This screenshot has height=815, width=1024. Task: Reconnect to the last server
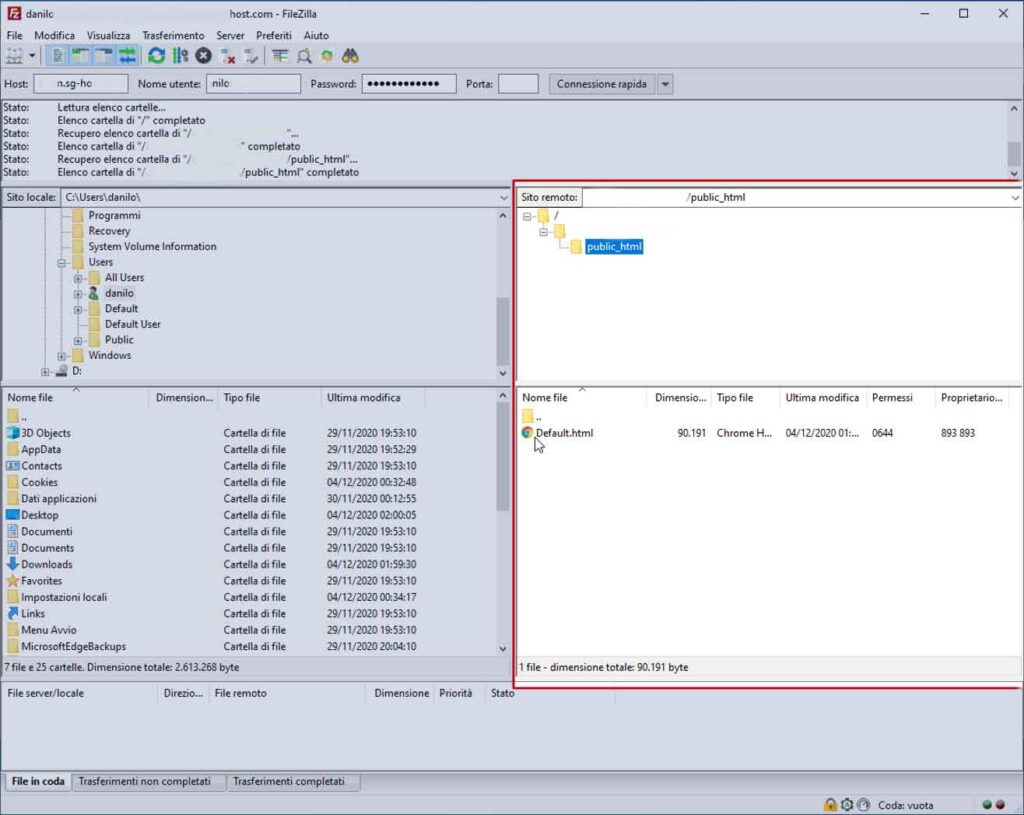[x=251, y=56]
